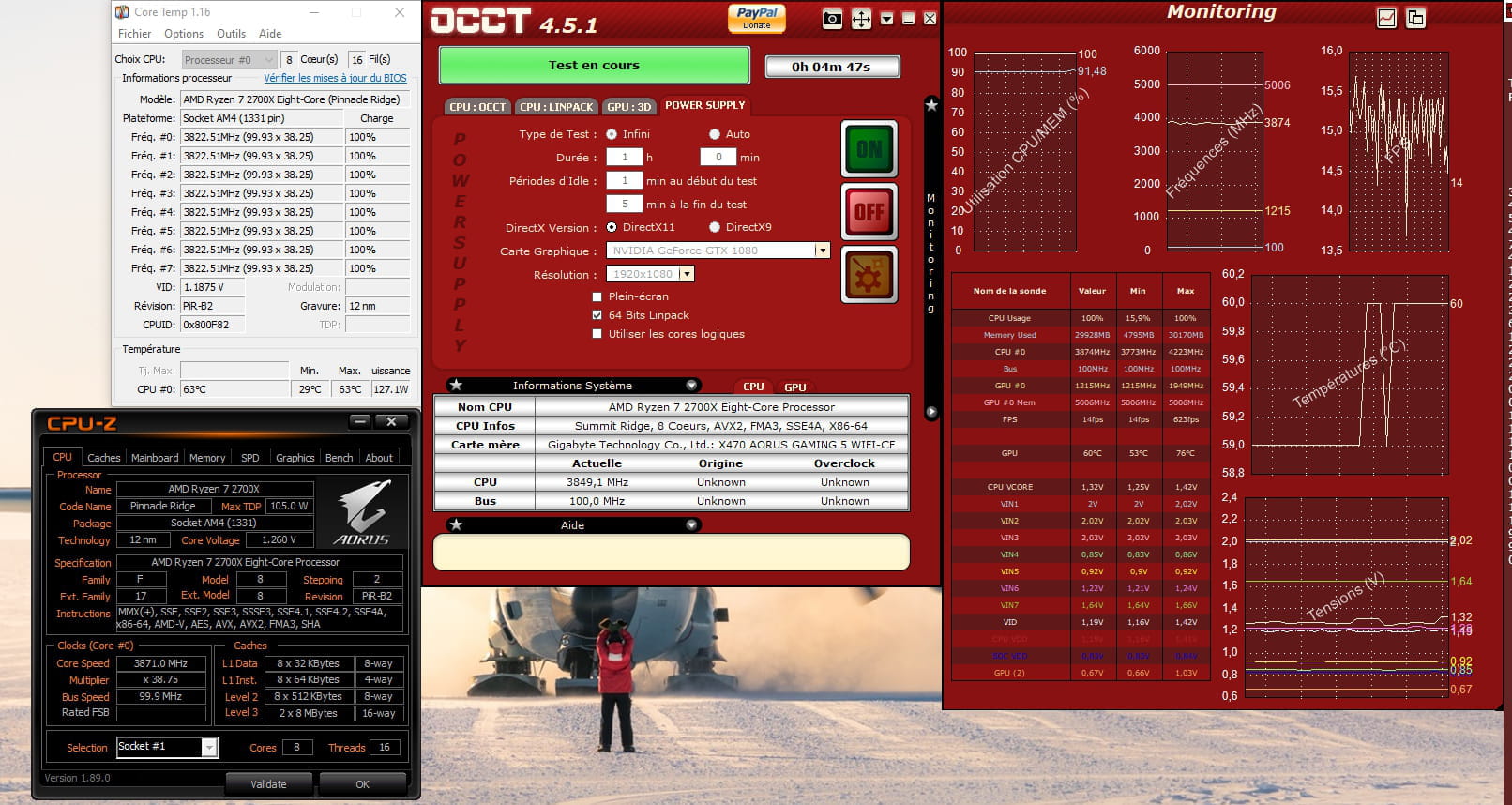Toggle the 64 Bits Linpack checkbox

pos(597,315)
